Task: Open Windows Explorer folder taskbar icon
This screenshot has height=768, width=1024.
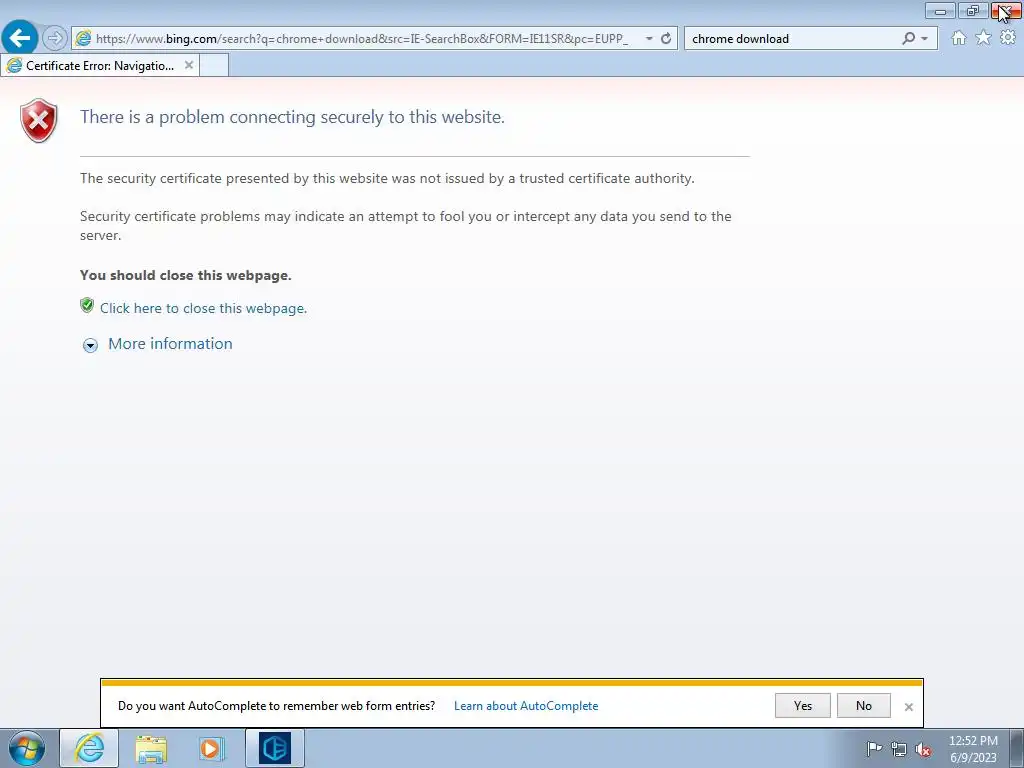Action: (x=151, y=748)
